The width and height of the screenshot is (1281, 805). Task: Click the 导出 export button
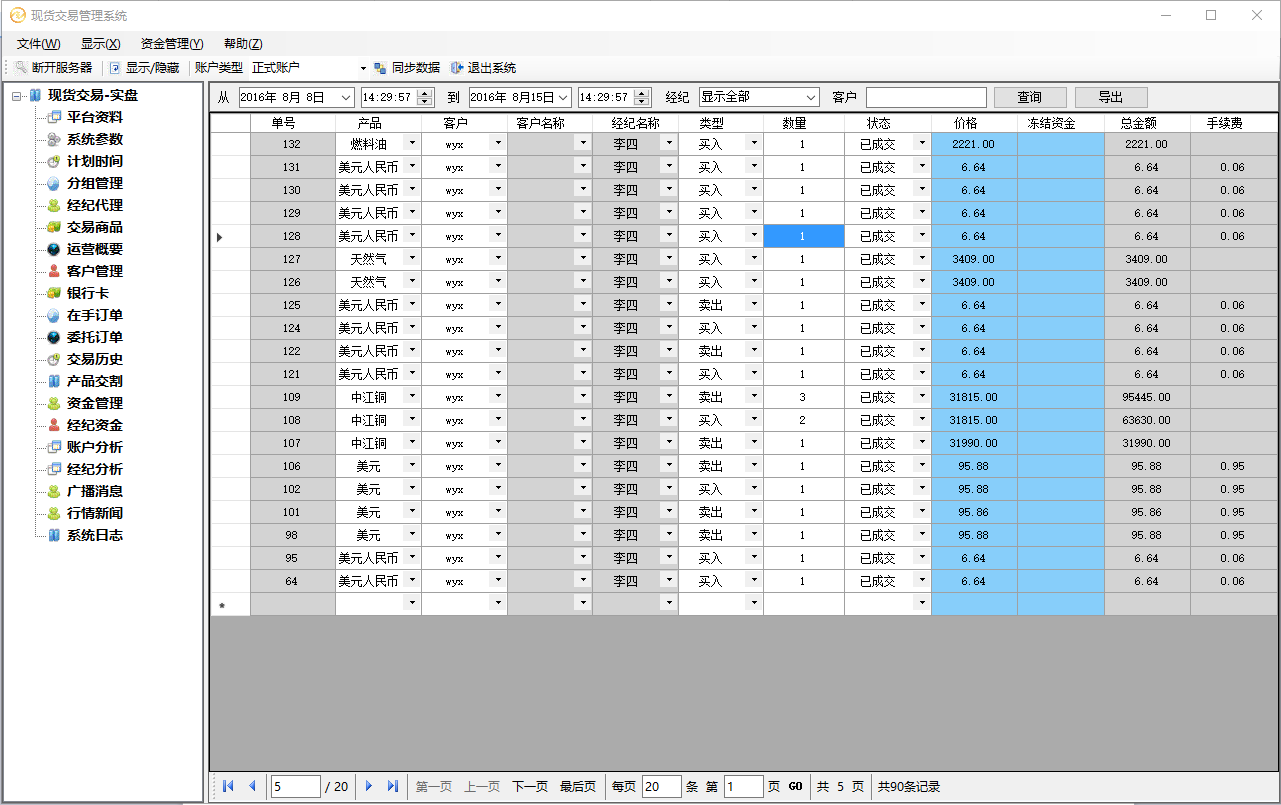(1111, 97)
